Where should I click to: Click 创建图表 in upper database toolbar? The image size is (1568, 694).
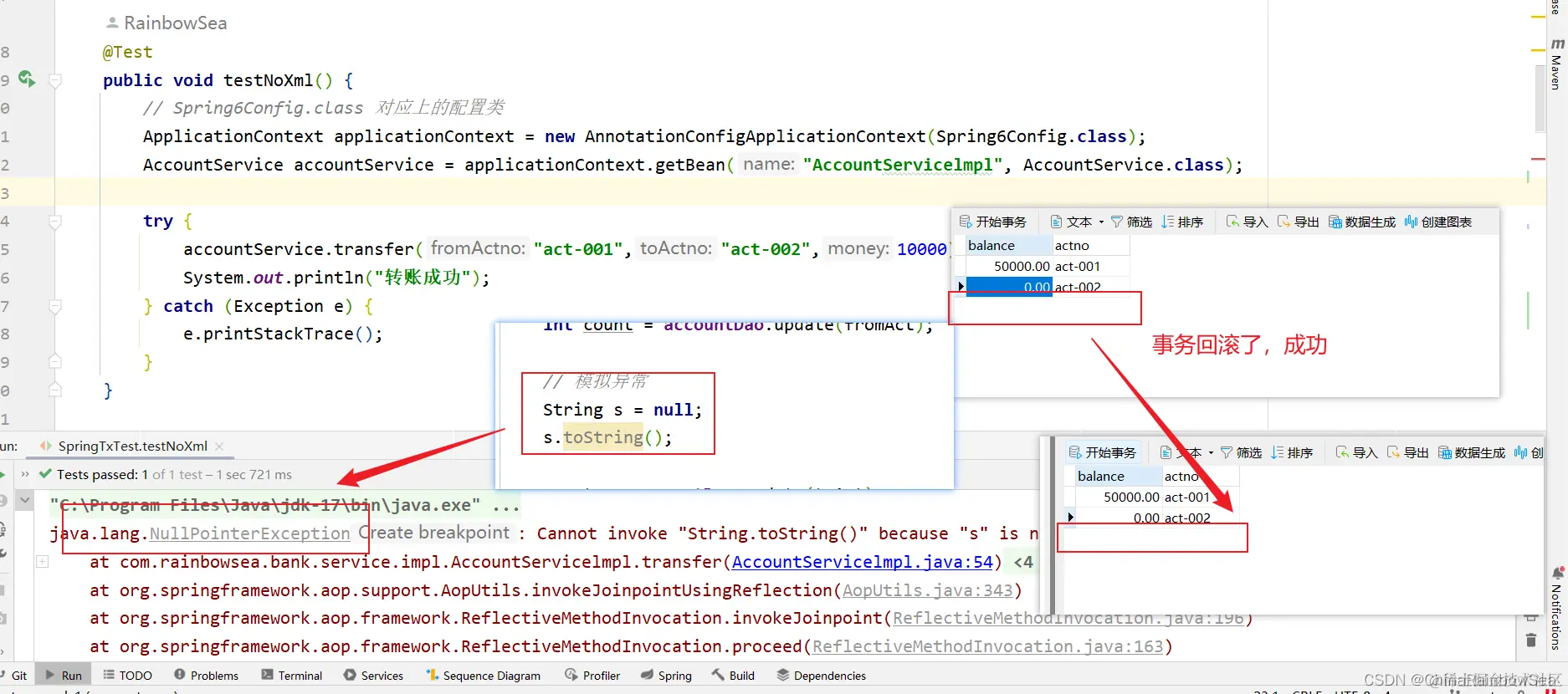(1438, 222)
